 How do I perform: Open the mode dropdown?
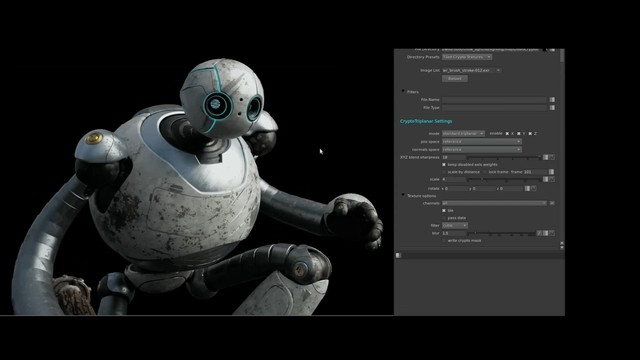point(463,133)
